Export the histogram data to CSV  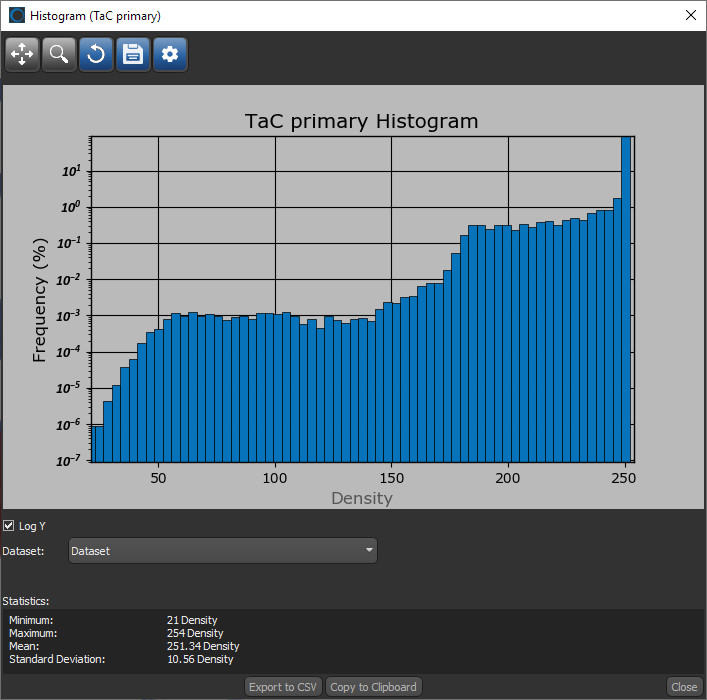click(x=283, y=687)
